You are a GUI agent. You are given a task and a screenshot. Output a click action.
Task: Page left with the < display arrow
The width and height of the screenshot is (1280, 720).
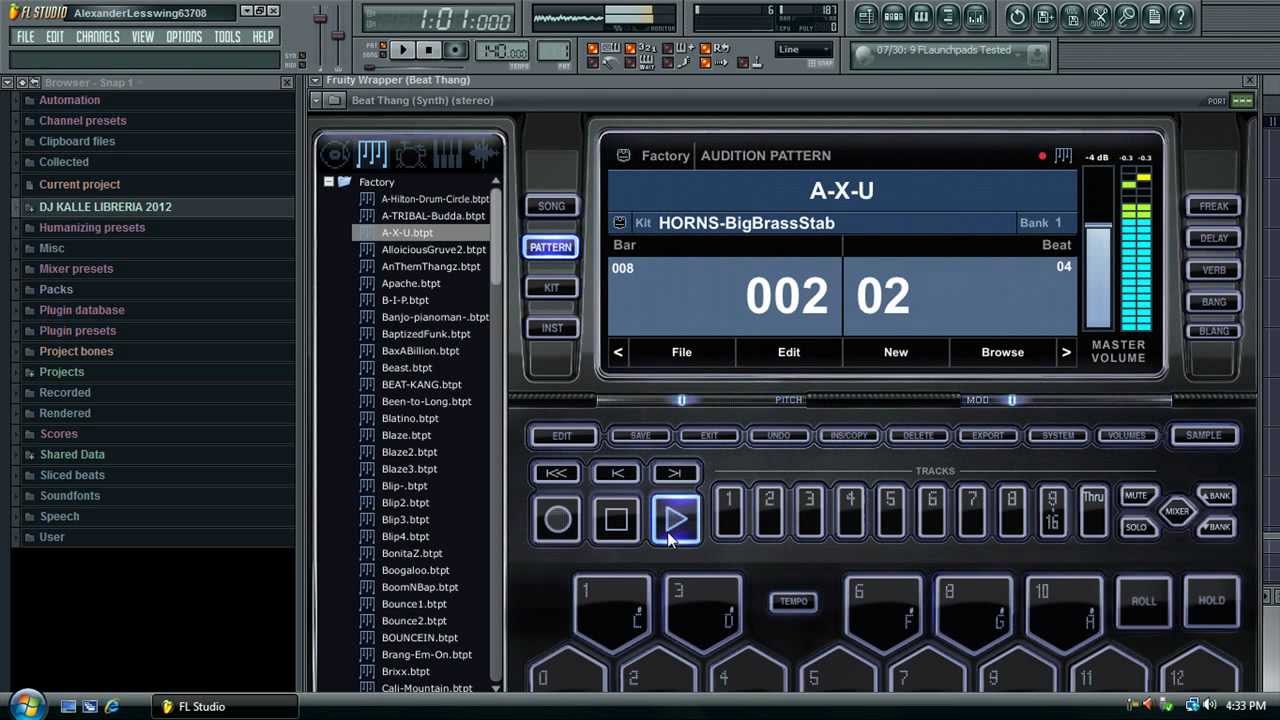click(618, 352)
